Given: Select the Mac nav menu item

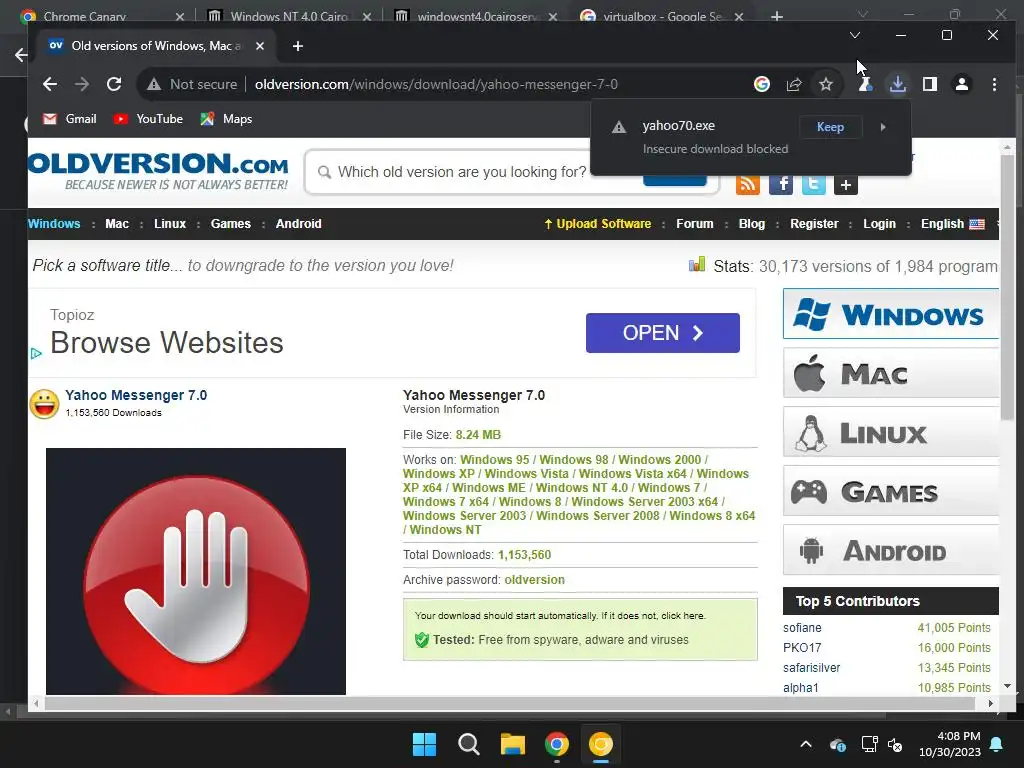Looking at the screenshot, I should click(x=117, y=223).
